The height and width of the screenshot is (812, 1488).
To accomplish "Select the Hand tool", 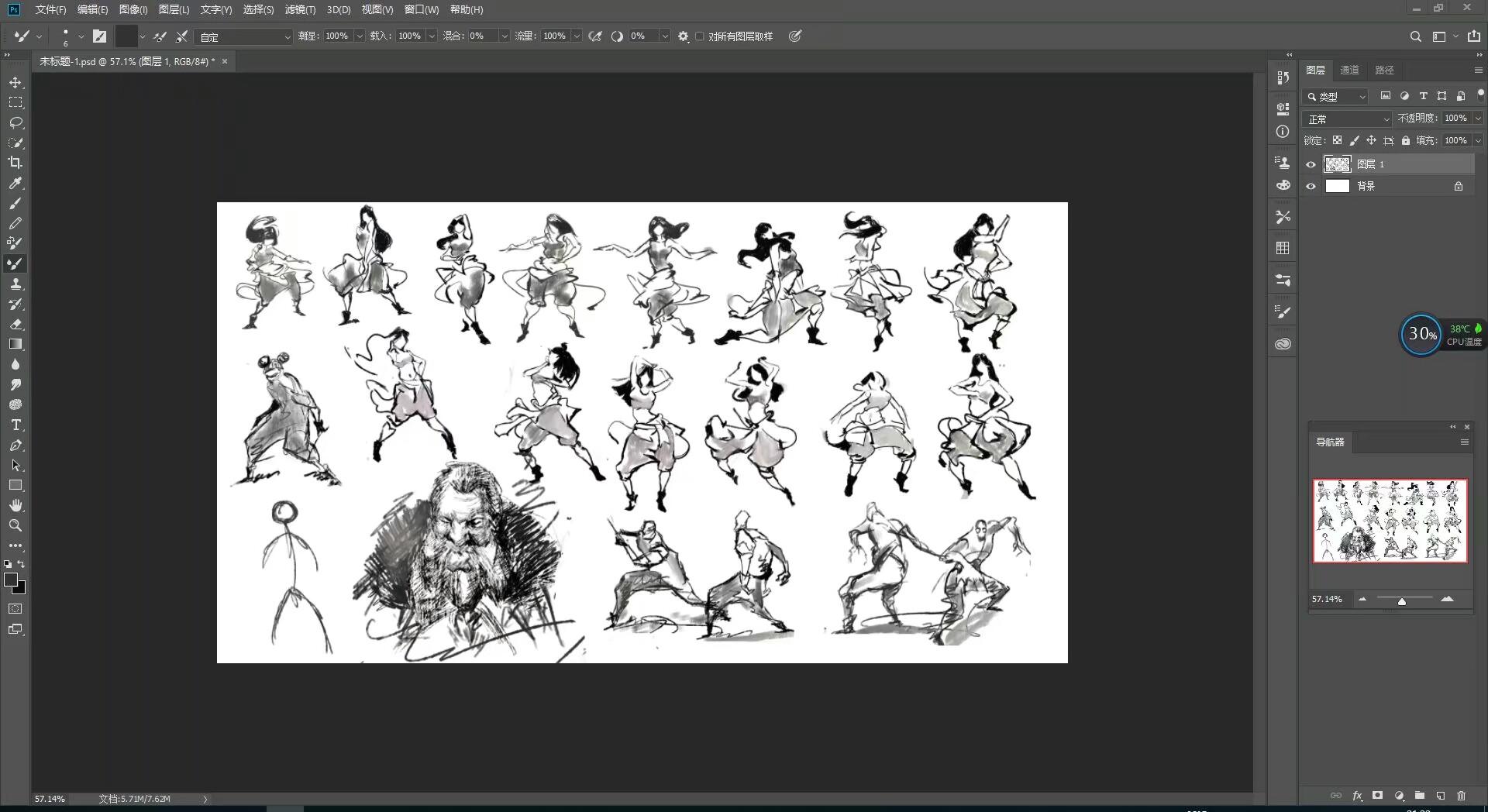I will (x=15, y=505).
